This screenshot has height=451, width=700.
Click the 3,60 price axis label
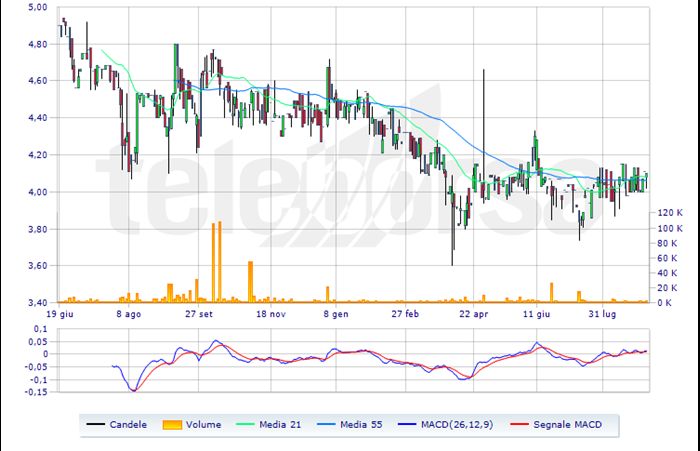pos(38,266)
